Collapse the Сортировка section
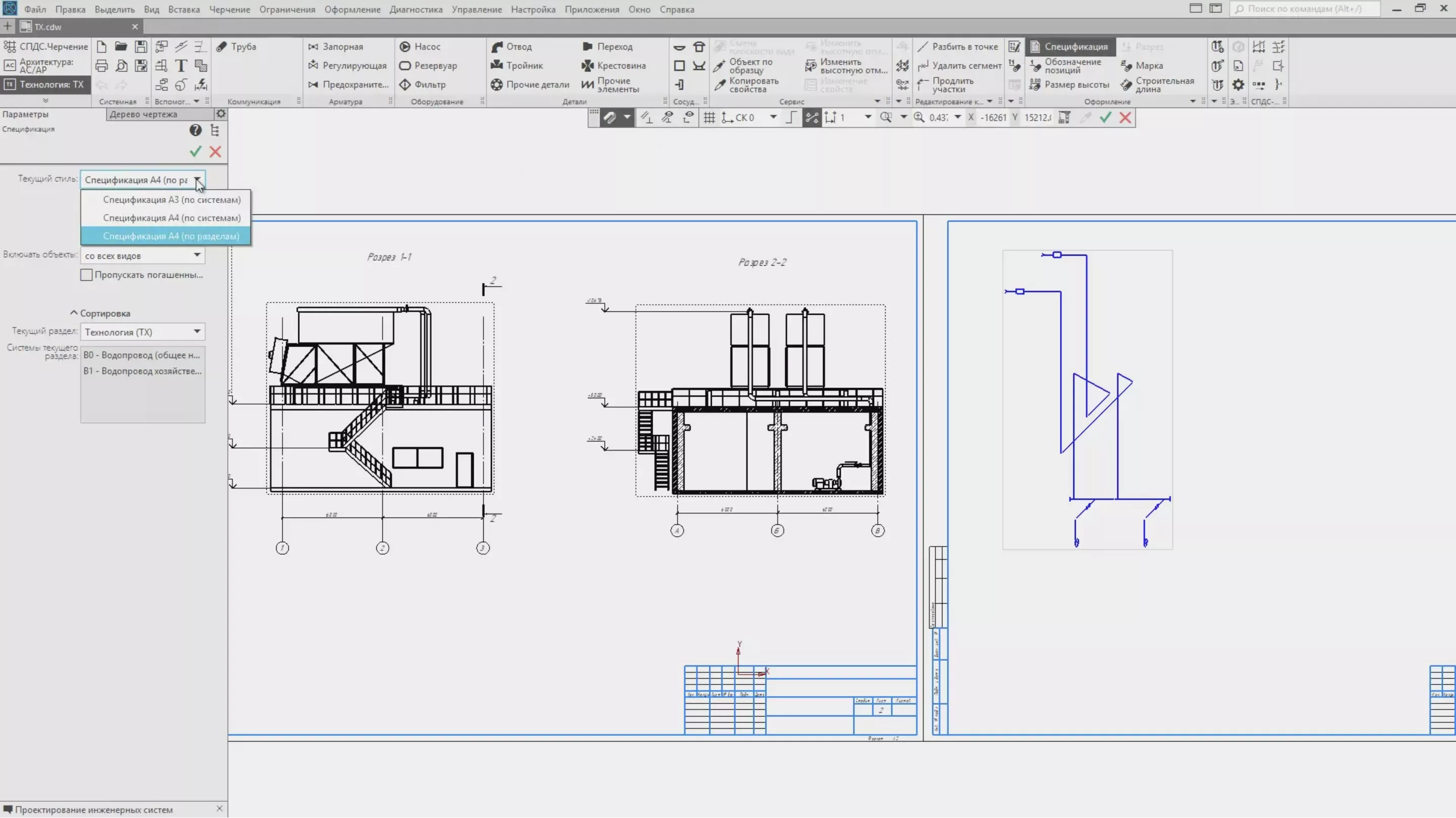Screen dimensions: 1456x818 (x=74, y=313)
